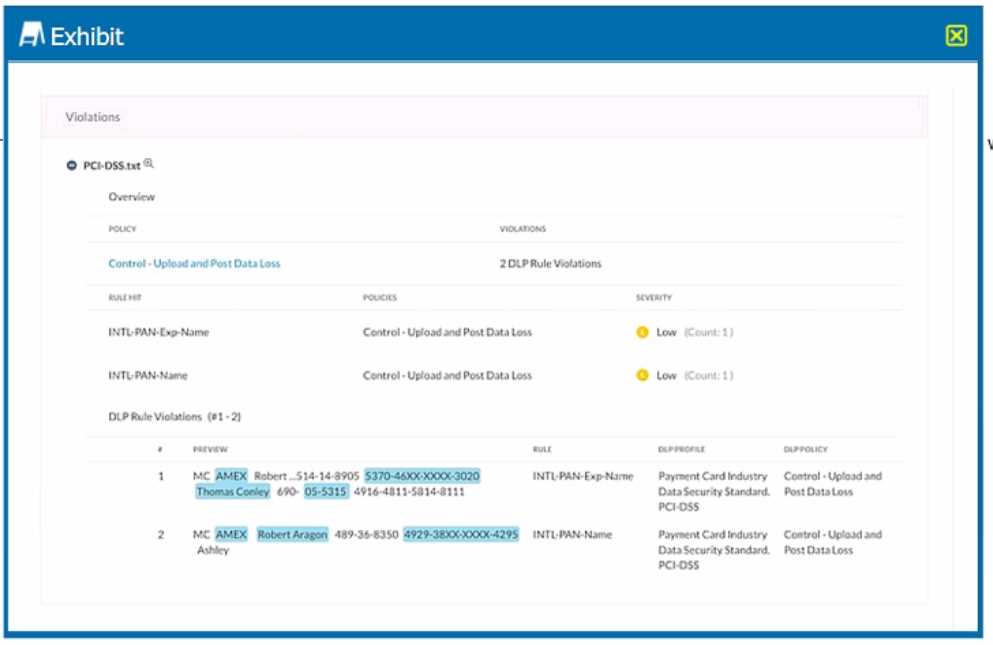Click the Overview heading
993x645 pixels.
click(x=132, y=197)
